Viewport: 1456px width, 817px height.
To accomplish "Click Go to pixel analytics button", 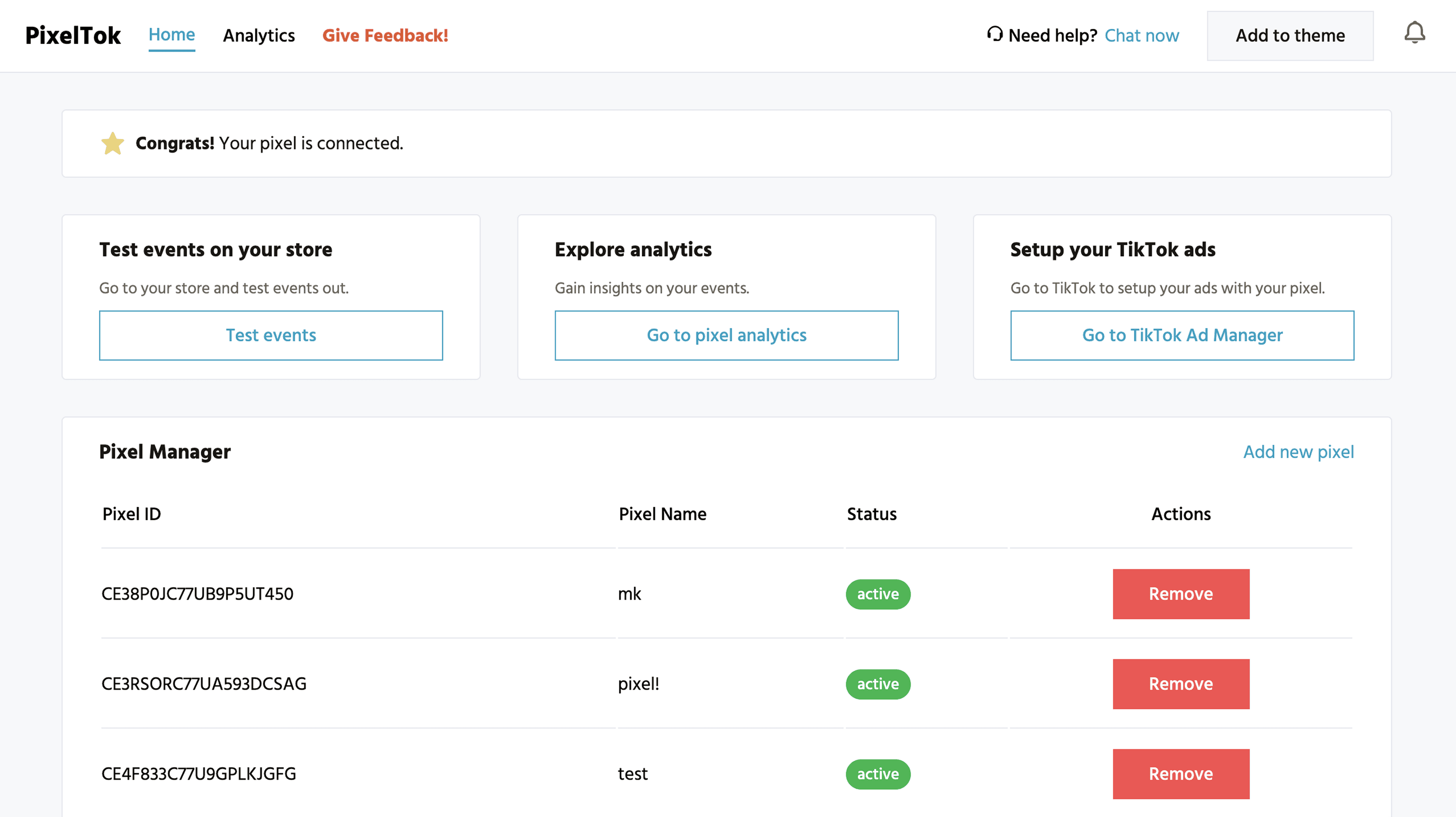I will [727, 335].
